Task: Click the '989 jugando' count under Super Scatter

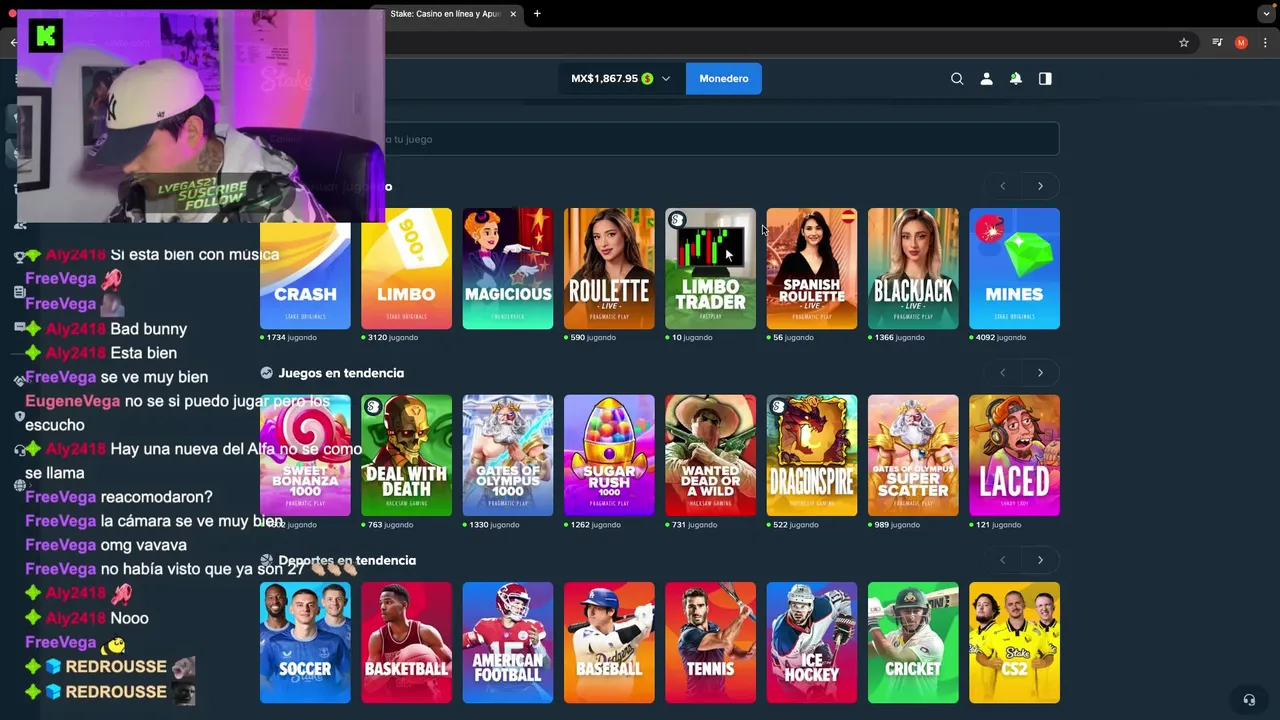Action: click(x=897, y=525)
